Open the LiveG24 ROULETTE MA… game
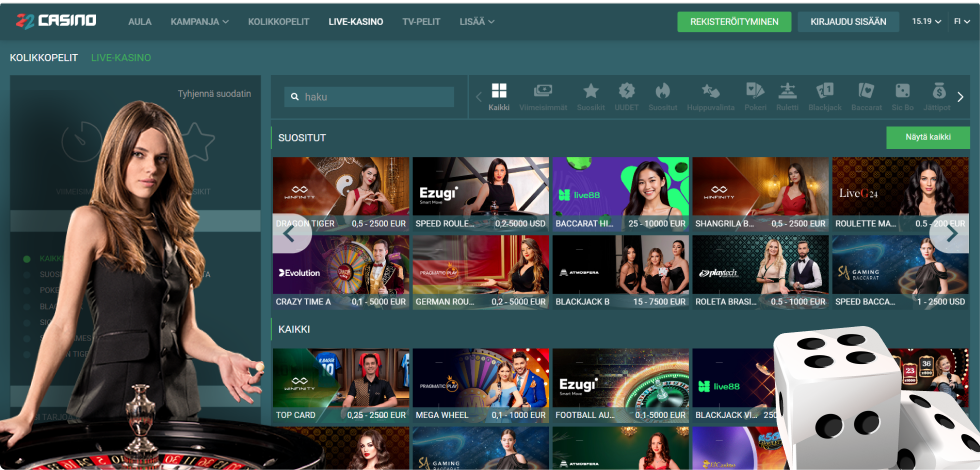 (901, 194)
